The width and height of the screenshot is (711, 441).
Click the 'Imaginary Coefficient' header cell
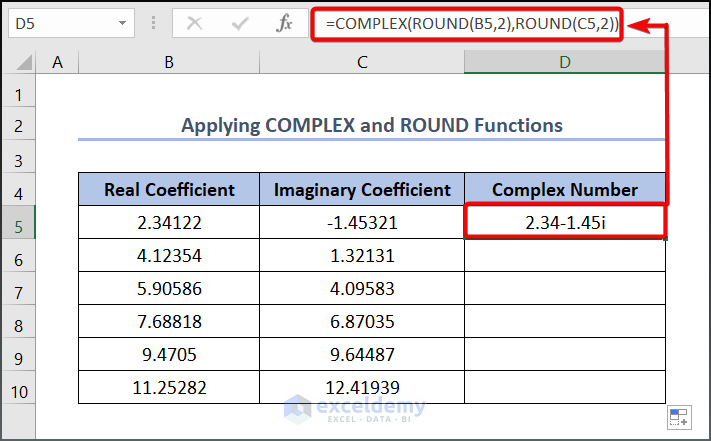point(362,189)
